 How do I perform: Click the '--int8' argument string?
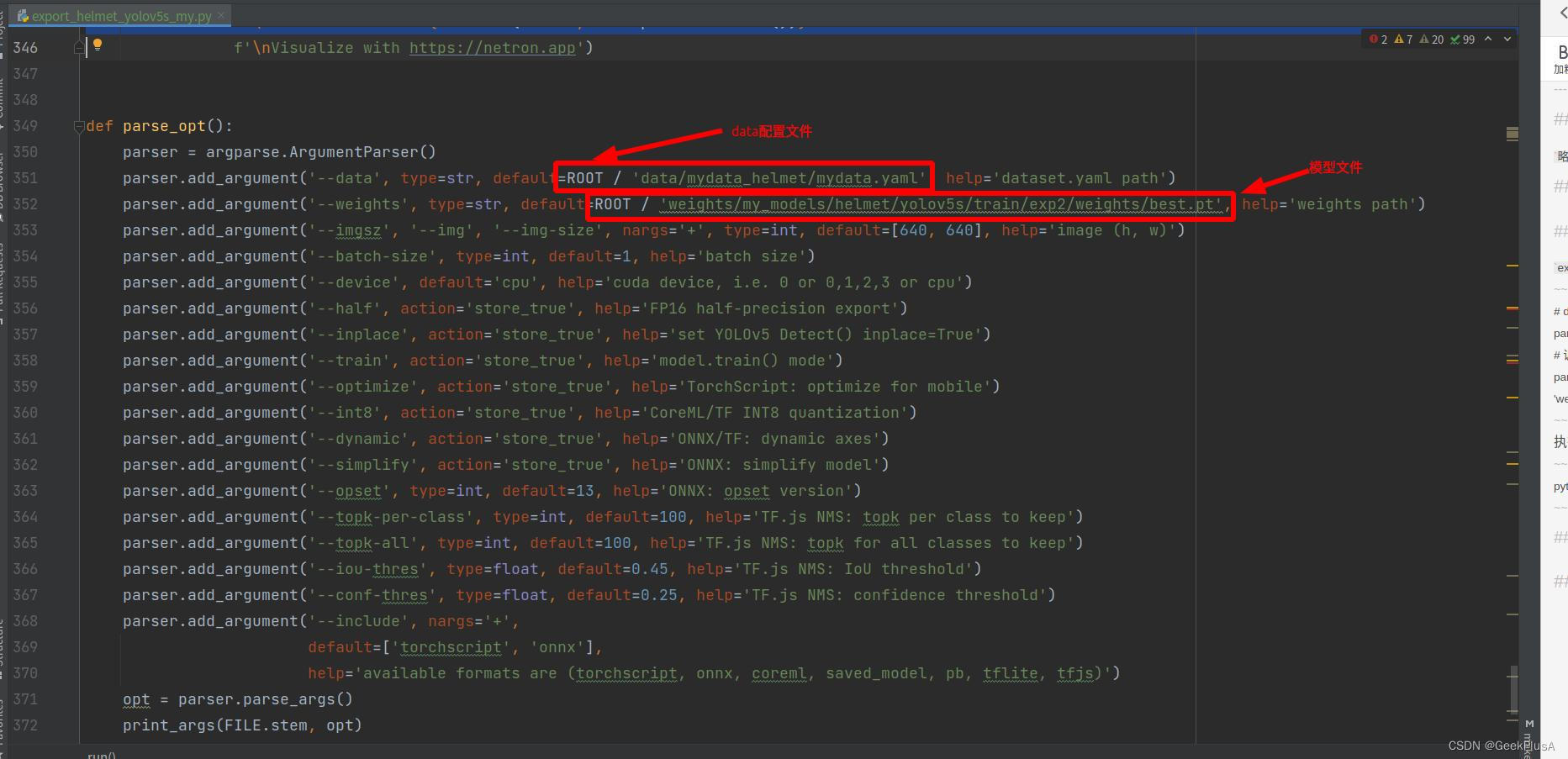345,413
